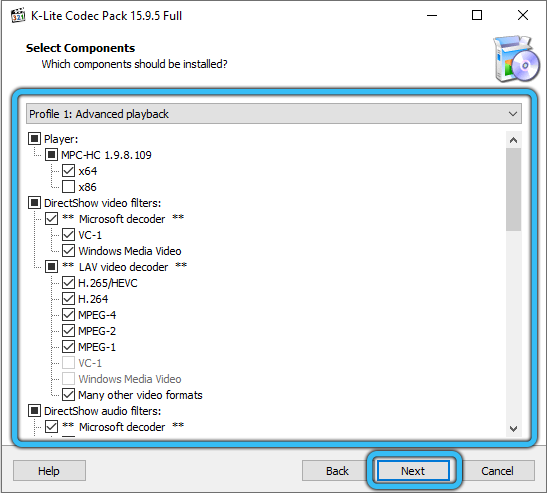This screenshot has width=547, height=493.
Task: Click the installer box and disc icon
Action: point(516,59)
